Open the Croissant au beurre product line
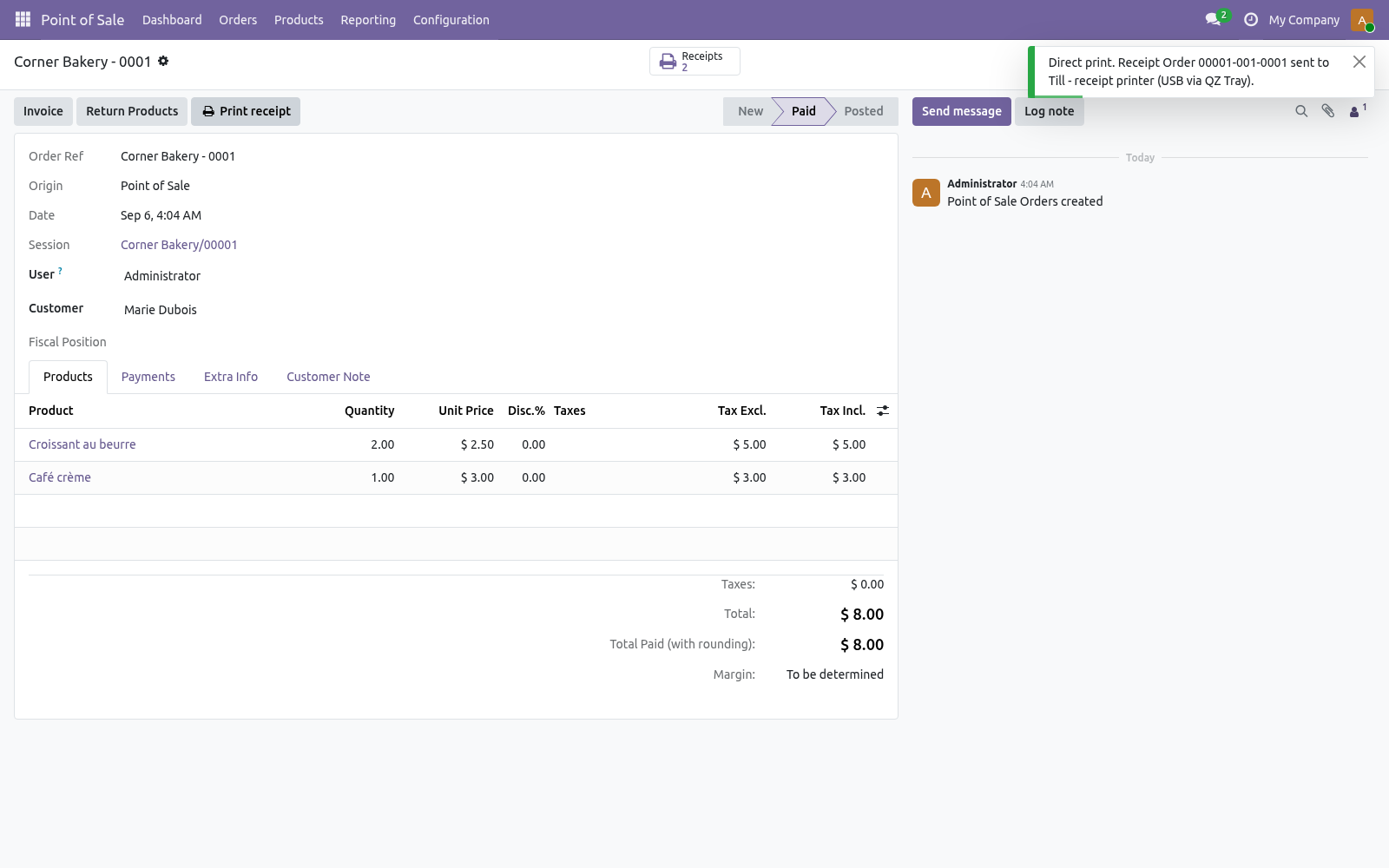 (82, 444)
